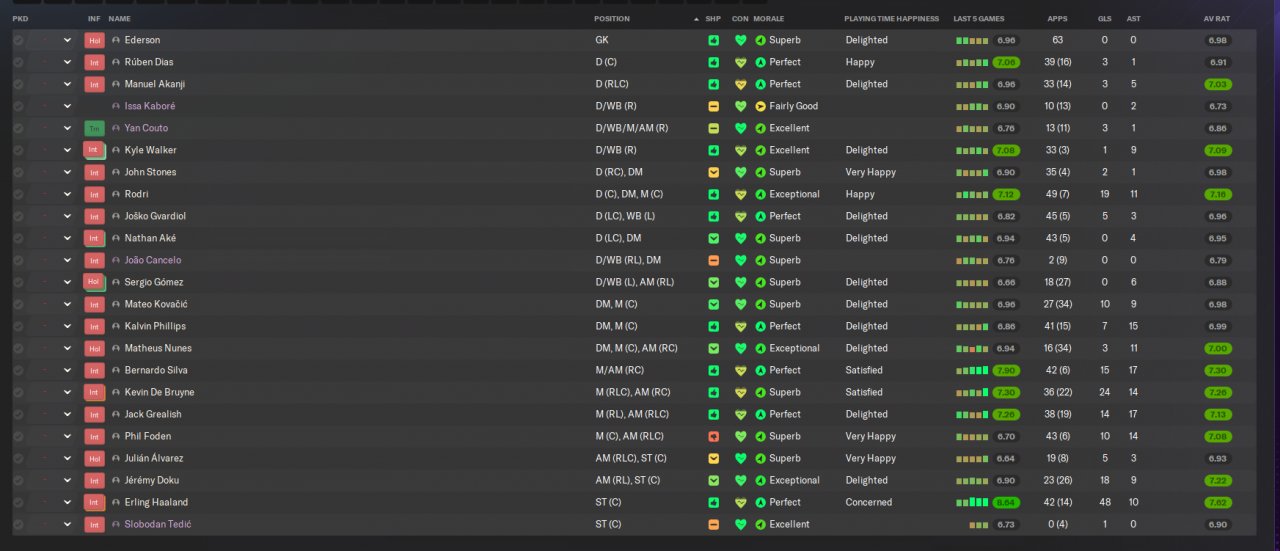Toggle the picked checkbox for Rodri
Image resolution: width=1280 pixels, height=551 pixels.
[18, 194]
